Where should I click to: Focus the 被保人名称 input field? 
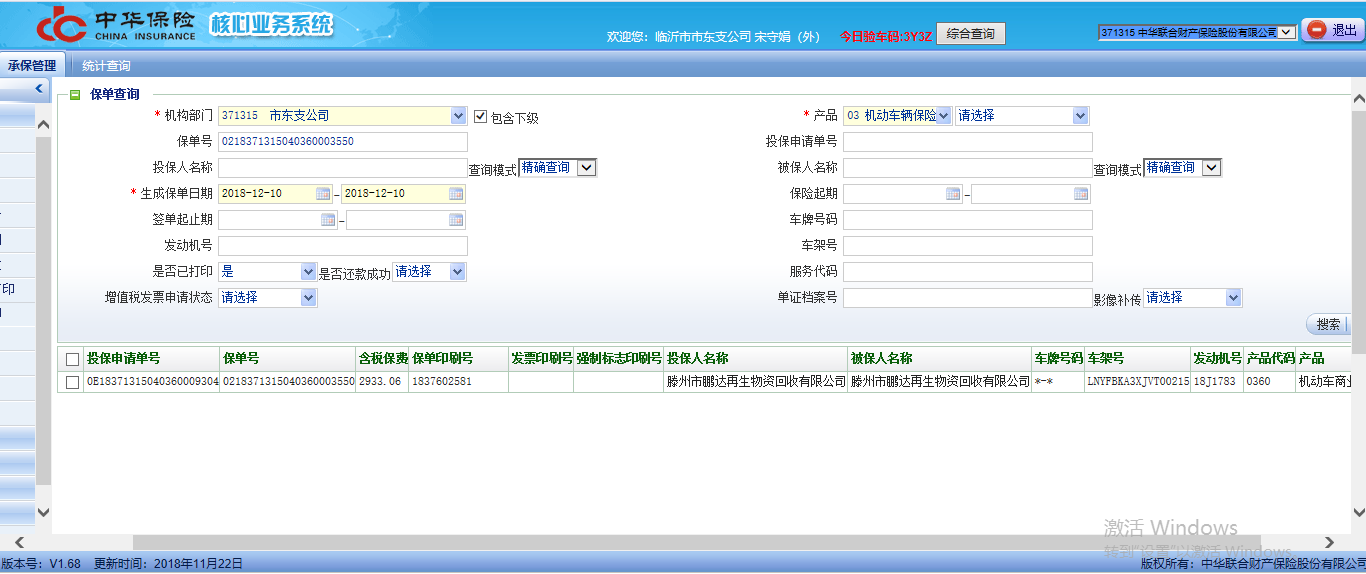tap(968, 168)
